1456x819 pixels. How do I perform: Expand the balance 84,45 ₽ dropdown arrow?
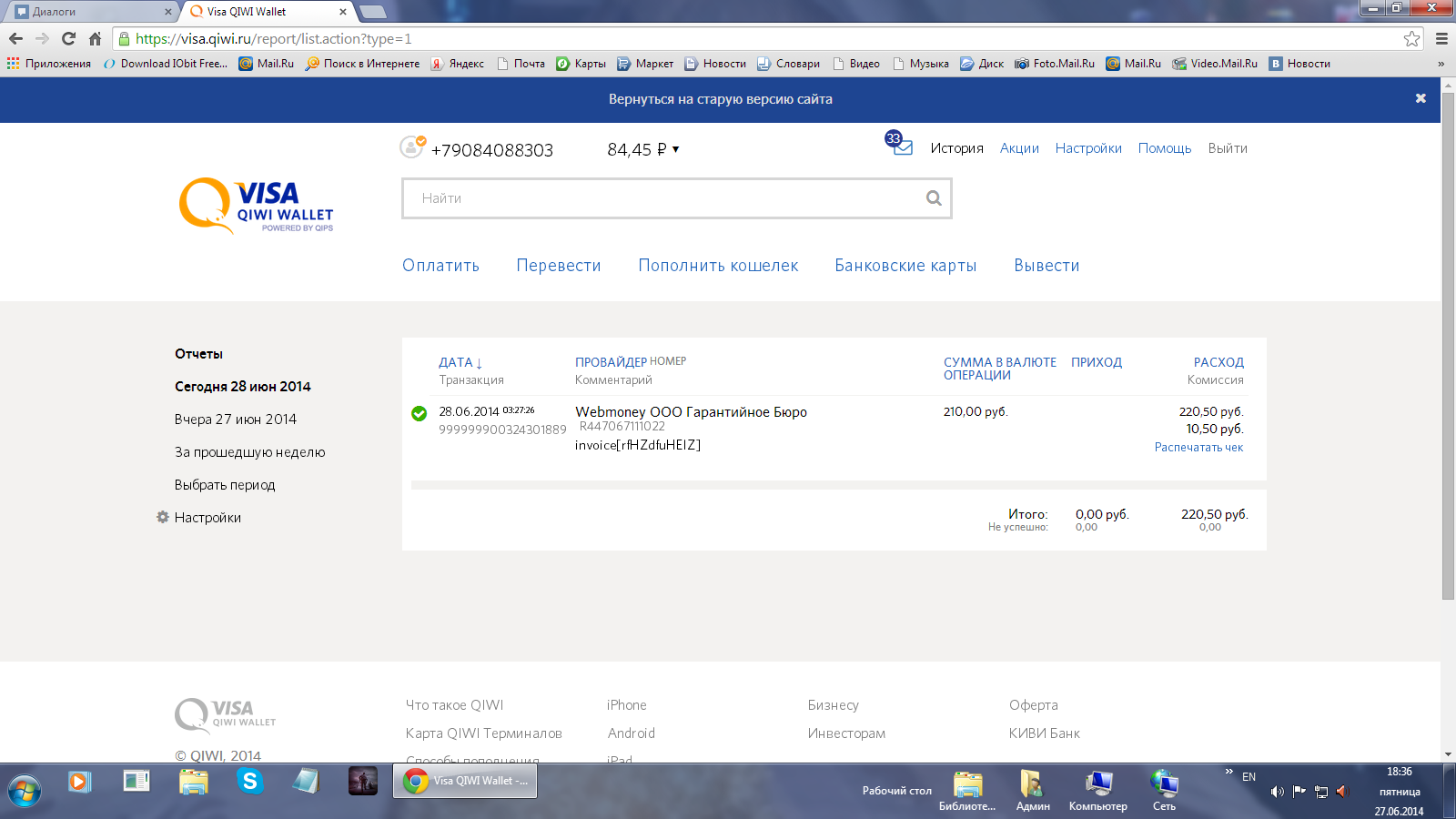click(x=675, y=149)
